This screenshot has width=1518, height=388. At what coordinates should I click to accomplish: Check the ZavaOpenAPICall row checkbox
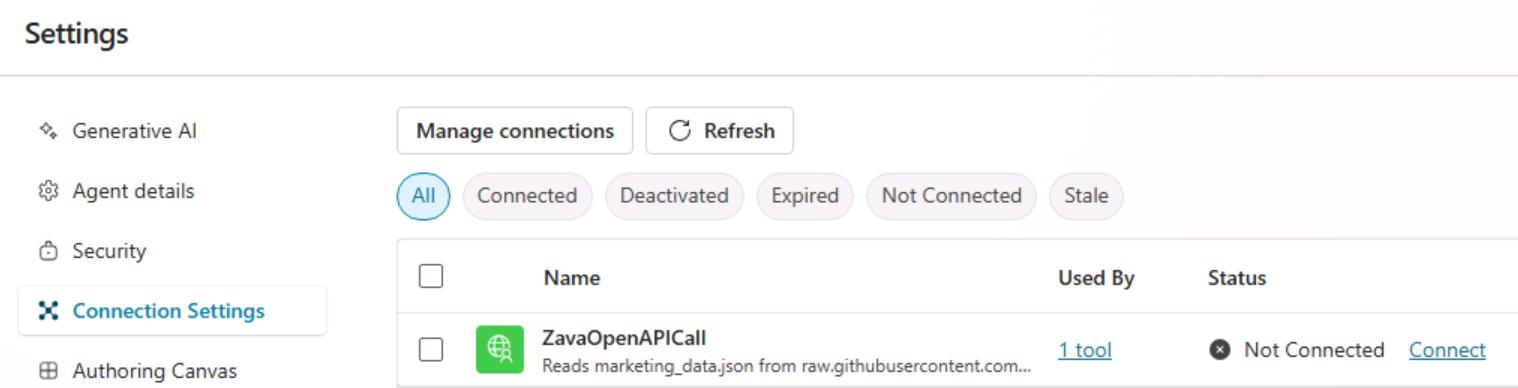[x=431, y=349]
